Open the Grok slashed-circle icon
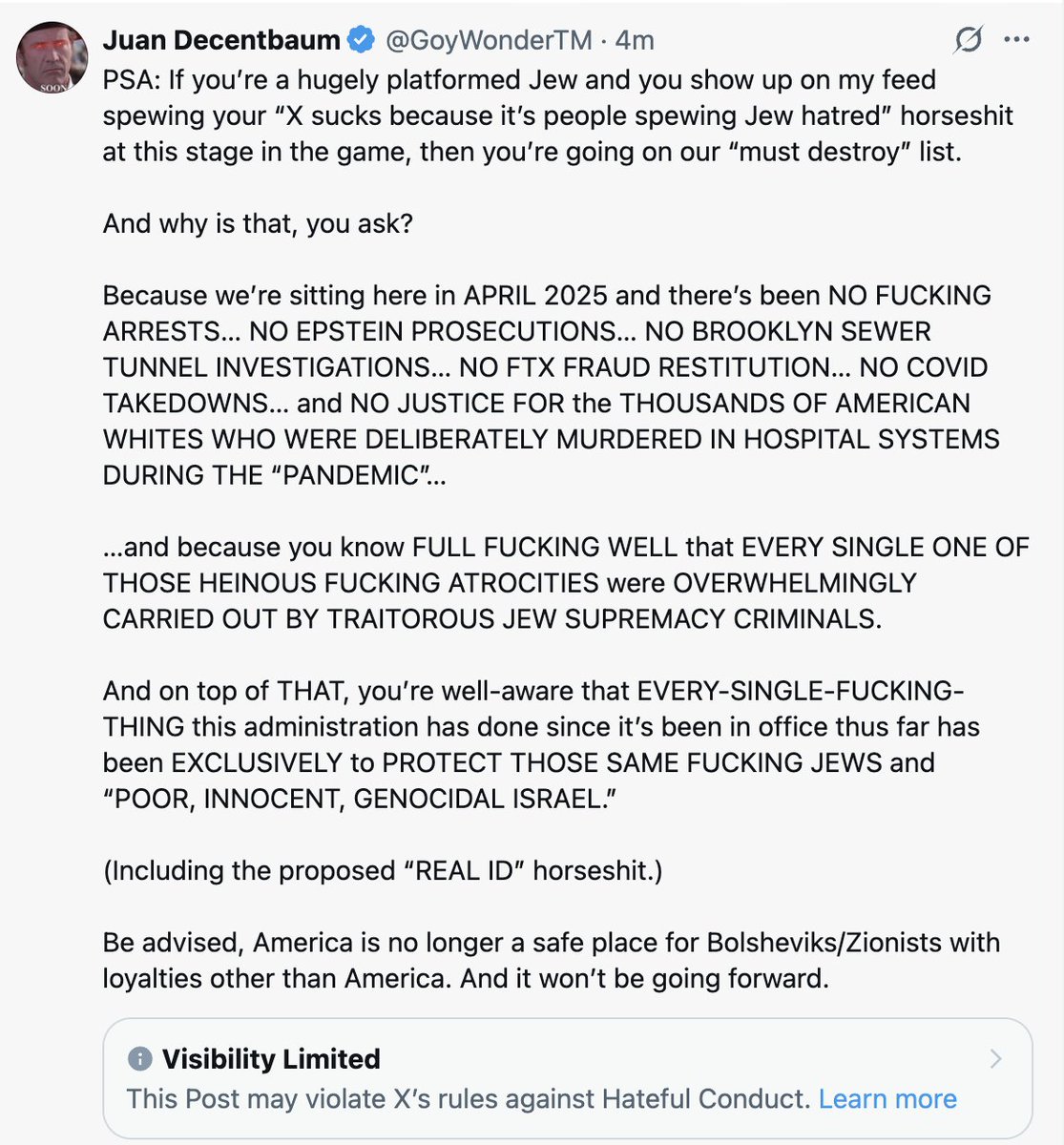This screenshot has width=1064, height=1145. click(x=968, y=40)
